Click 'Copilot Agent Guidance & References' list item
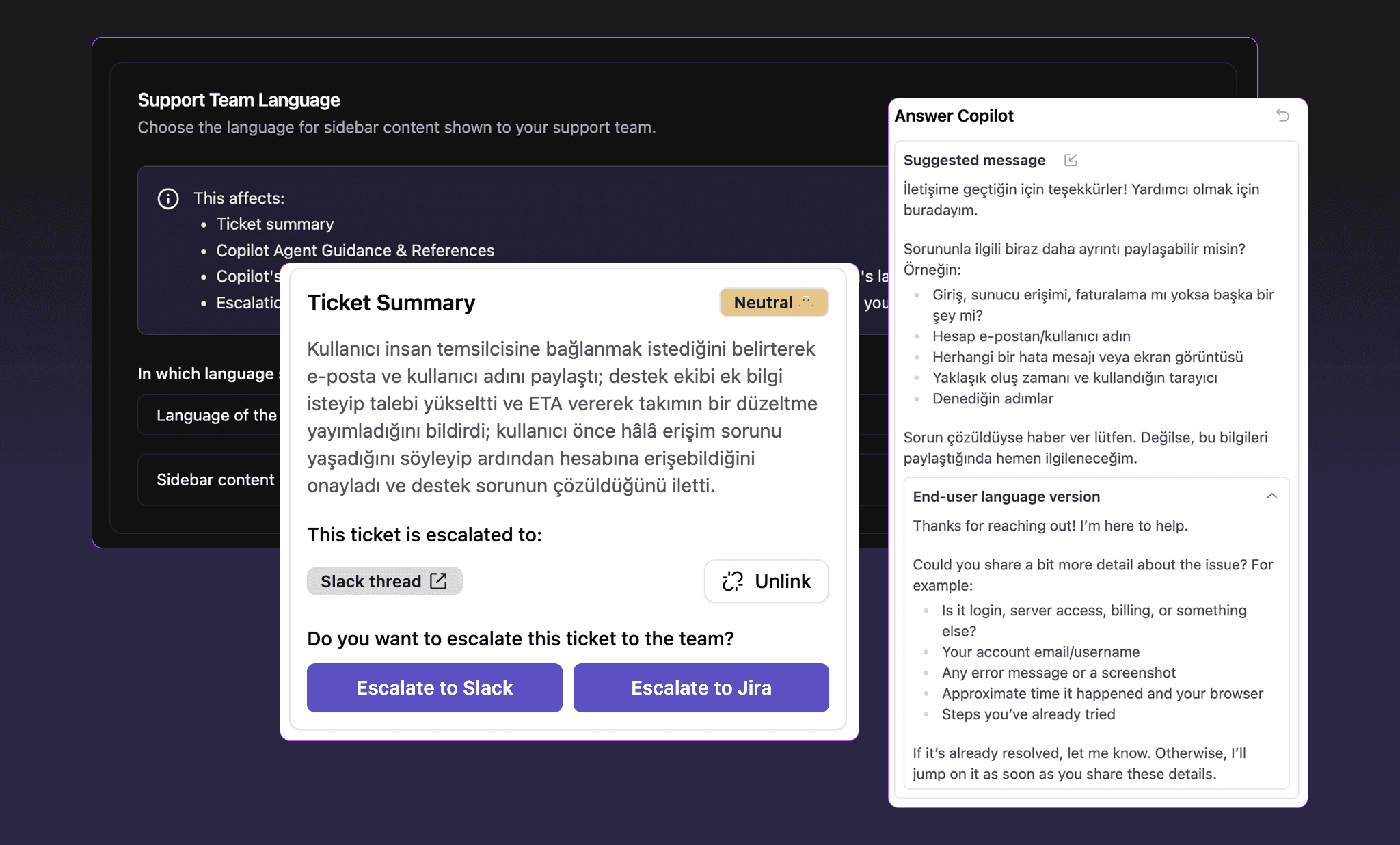 355,250
